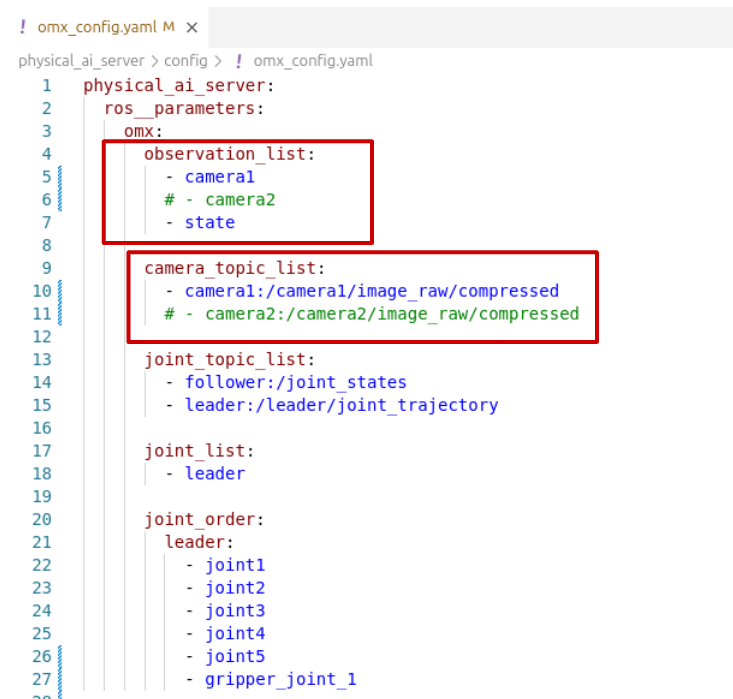Click the leader:/leader/joint_trajectory entry
The image size is (733, 699).
pos(341,406)
